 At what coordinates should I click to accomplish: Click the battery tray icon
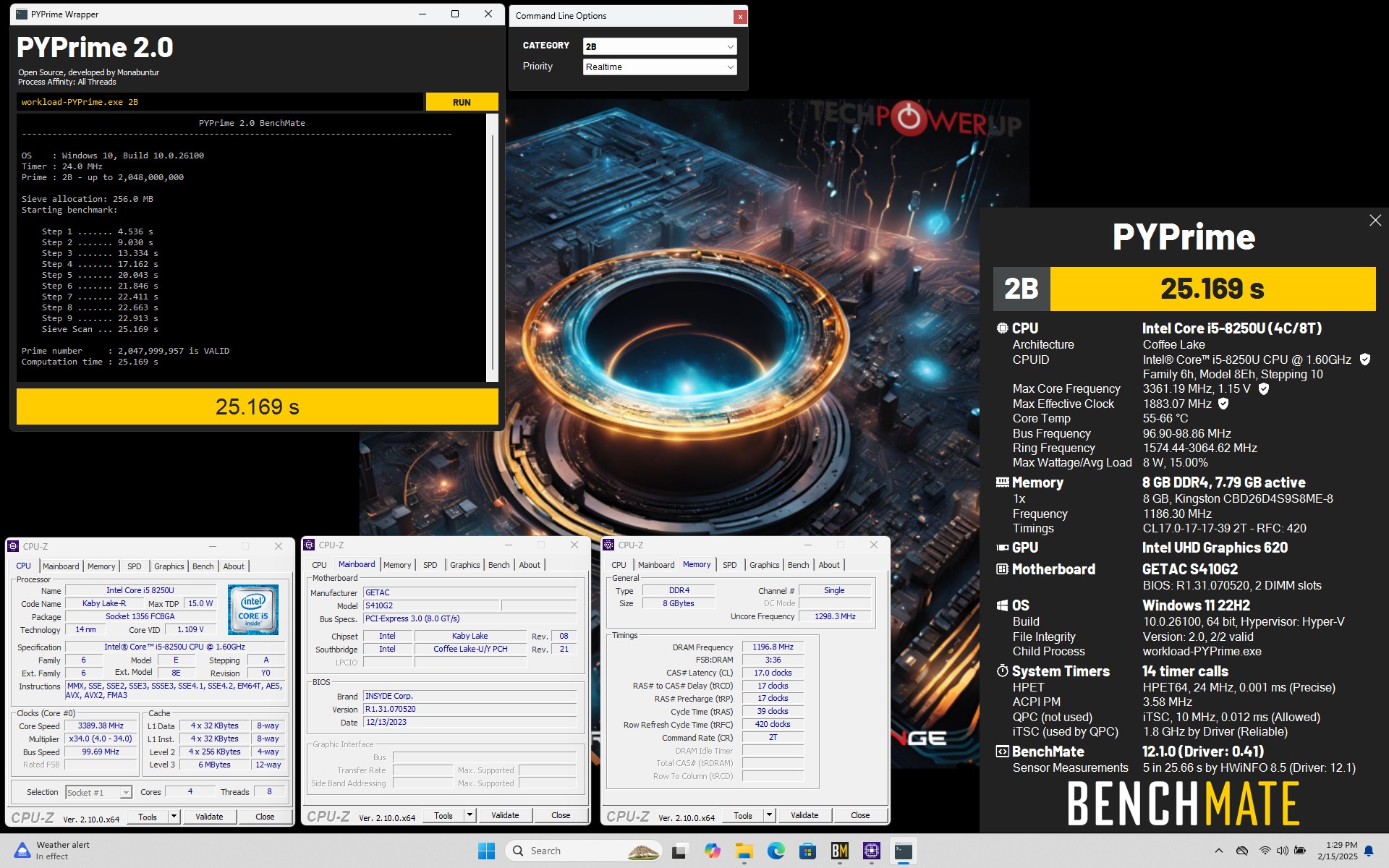coord(1300,851)
